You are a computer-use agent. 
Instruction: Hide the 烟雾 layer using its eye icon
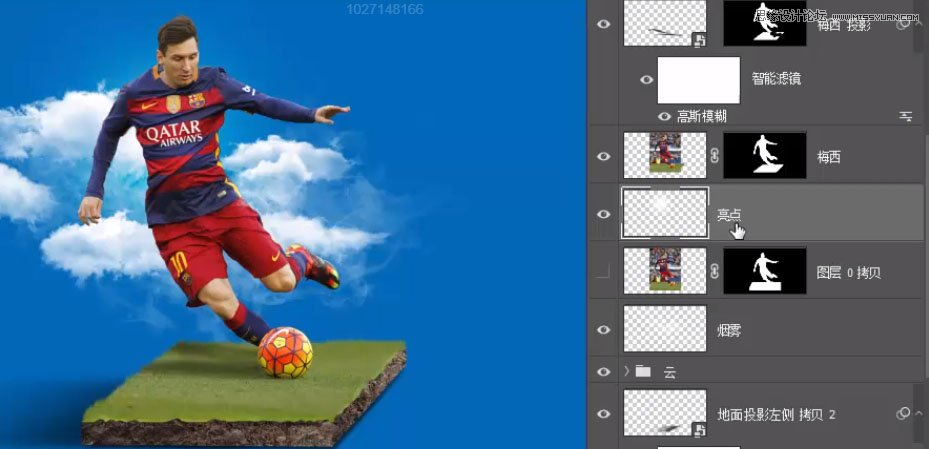(603, 329)
